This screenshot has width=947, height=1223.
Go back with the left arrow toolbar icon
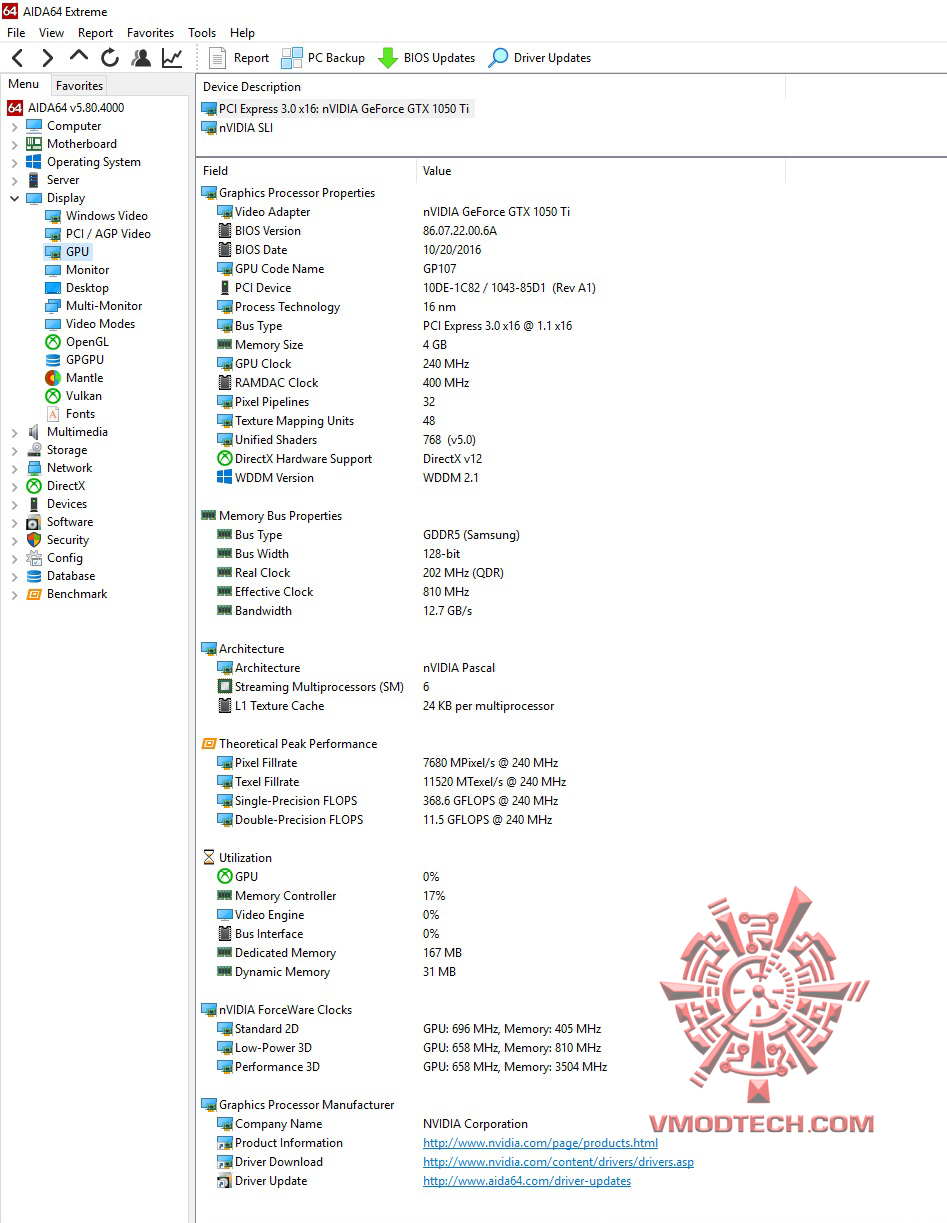tap(17, 58)
